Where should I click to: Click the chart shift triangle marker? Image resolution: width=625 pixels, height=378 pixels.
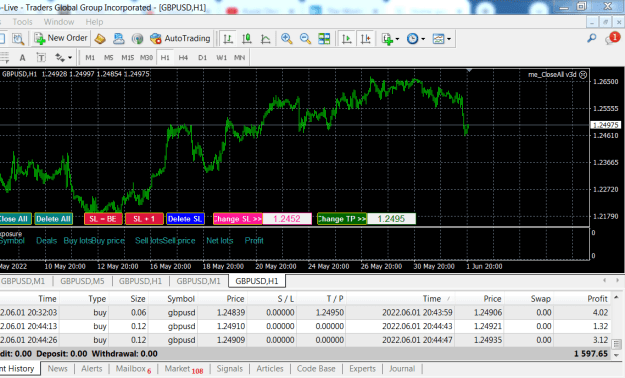[x=469, y=70]
